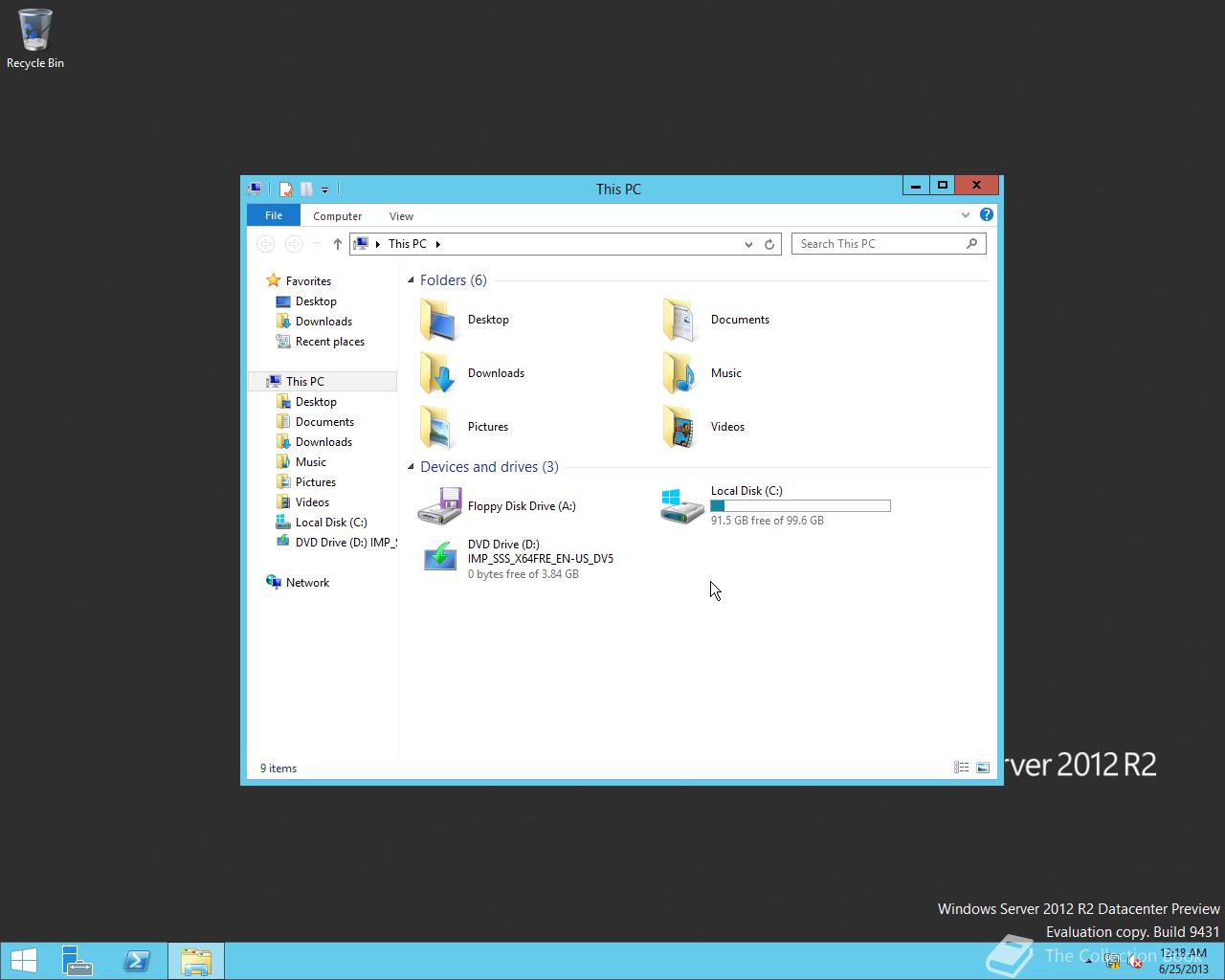
Task: Click the Windows Start button
Action: click(23, 961)
